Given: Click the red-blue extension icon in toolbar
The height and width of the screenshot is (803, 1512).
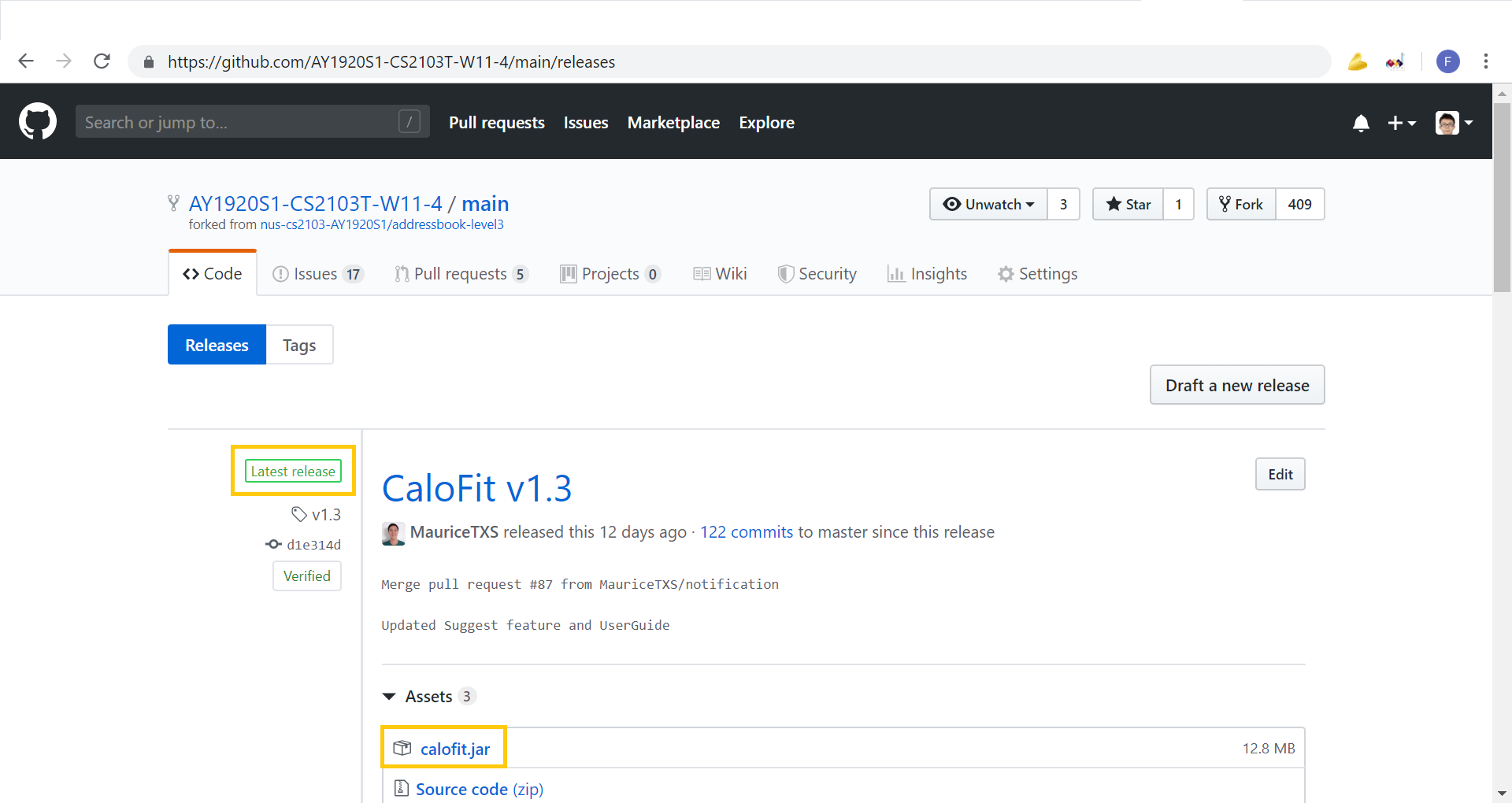Looking at the screenshot, I should pyautogui.click(x=1395, y=61).
